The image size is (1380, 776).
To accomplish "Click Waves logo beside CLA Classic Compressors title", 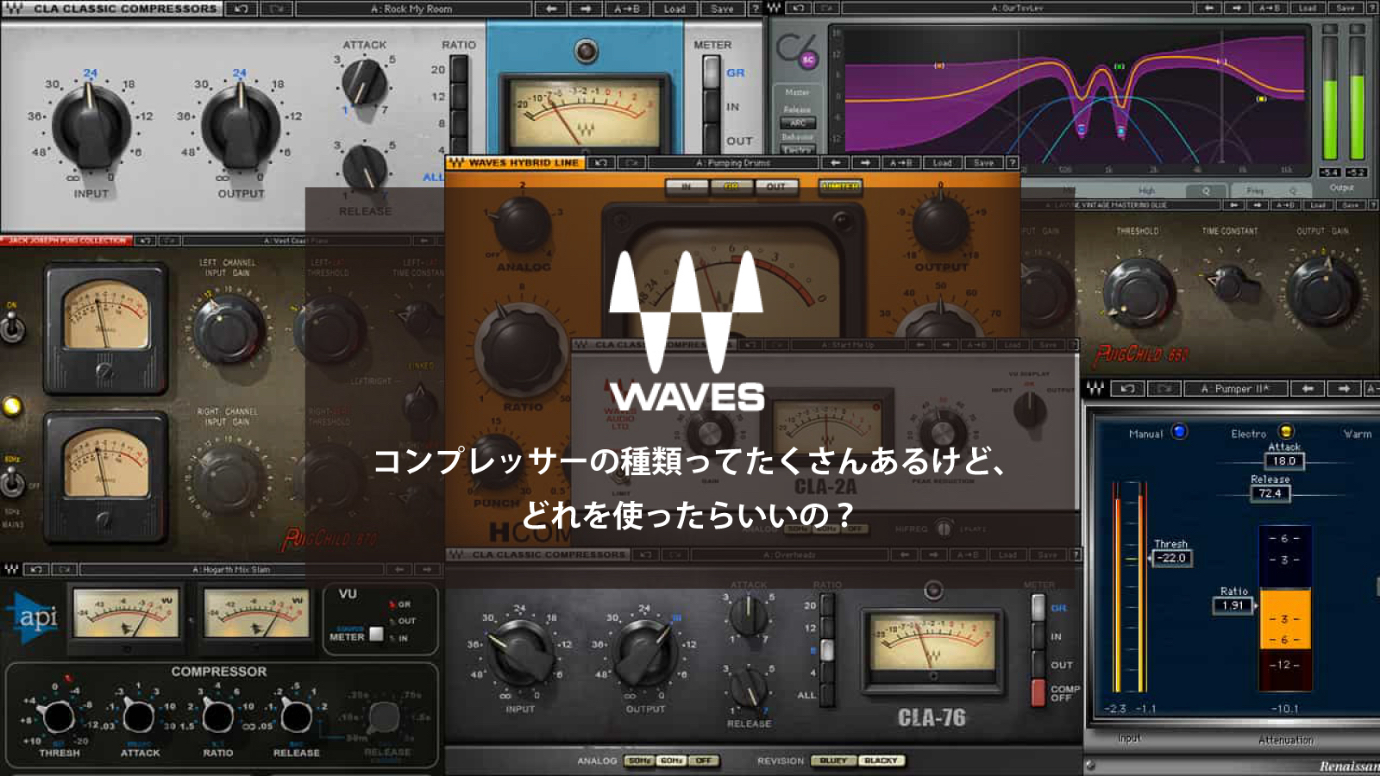I will point(14,9).
